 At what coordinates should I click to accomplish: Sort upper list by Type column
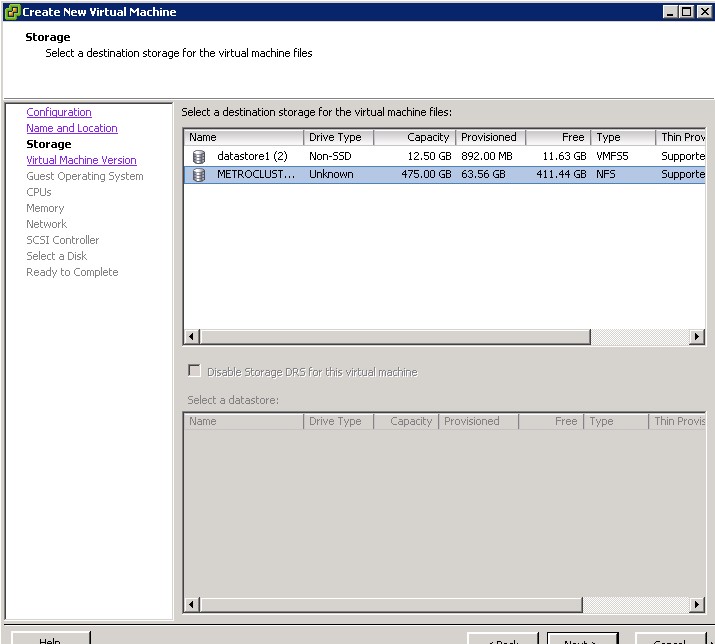tap(622, 137)
